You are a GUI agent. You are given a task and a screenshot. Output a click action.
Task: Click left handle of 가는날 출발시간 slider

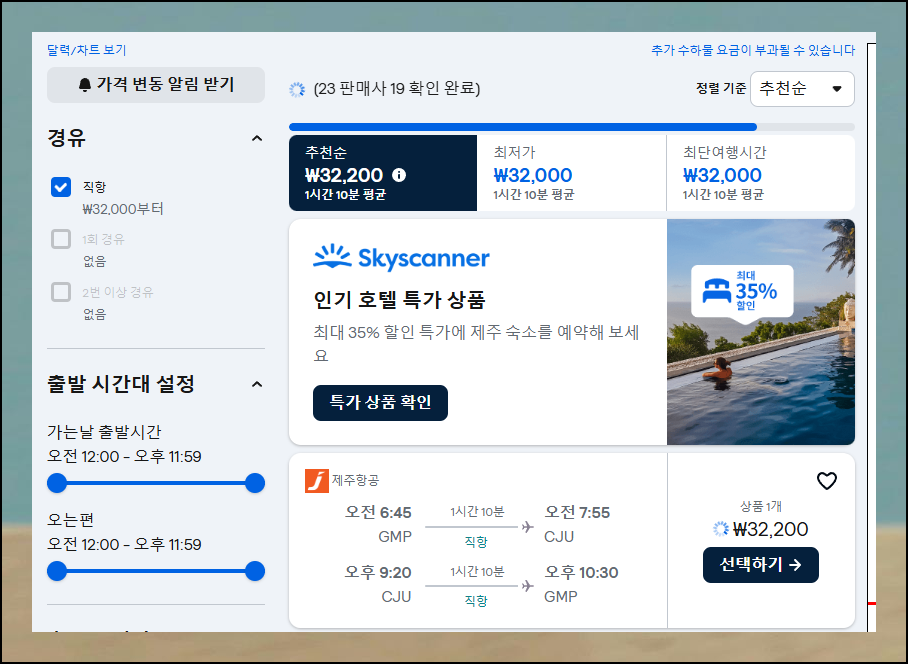pos(57,483)
